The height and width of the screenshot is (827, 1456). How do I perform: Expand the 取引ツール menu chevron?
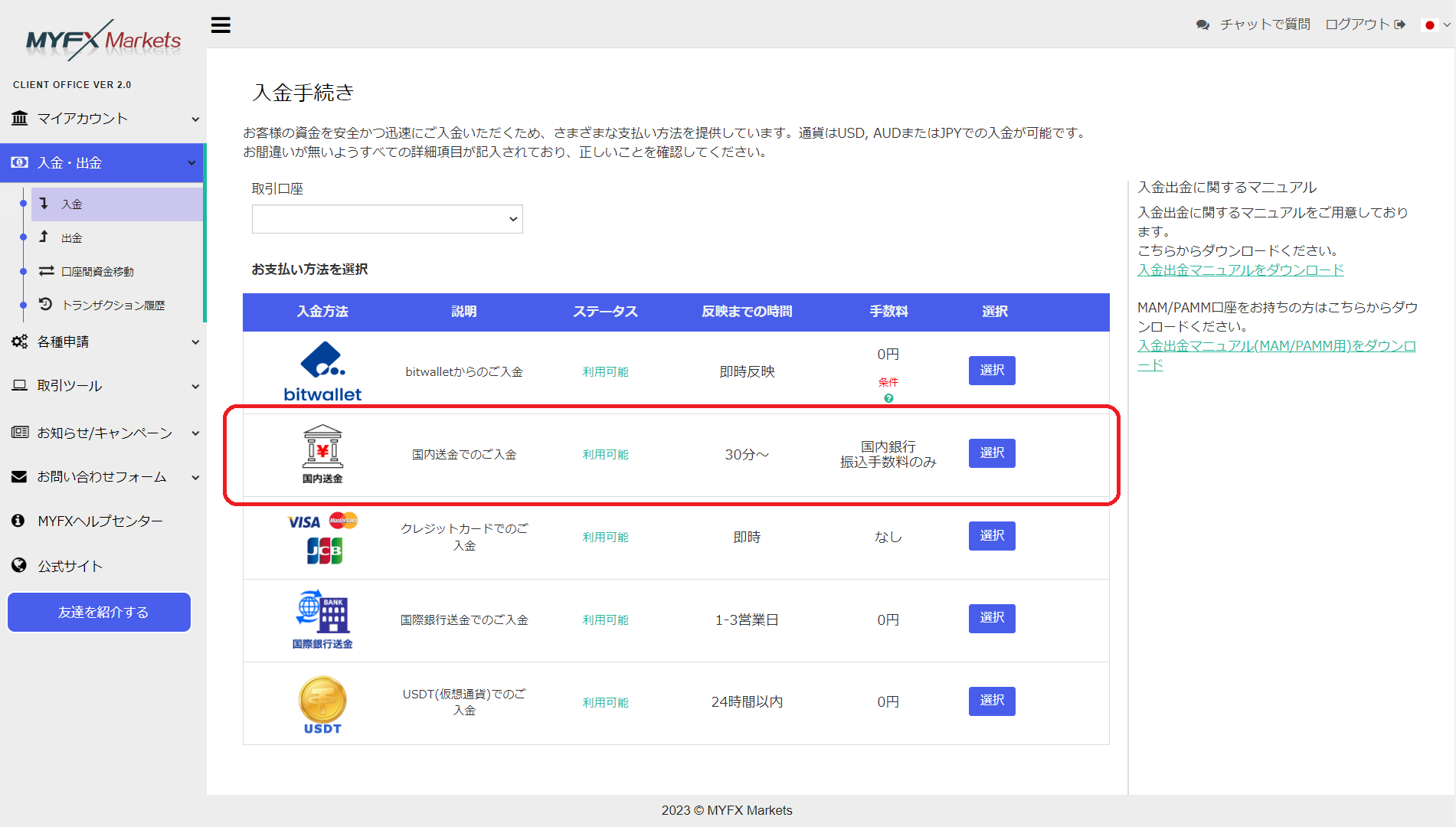click(195, 387)
